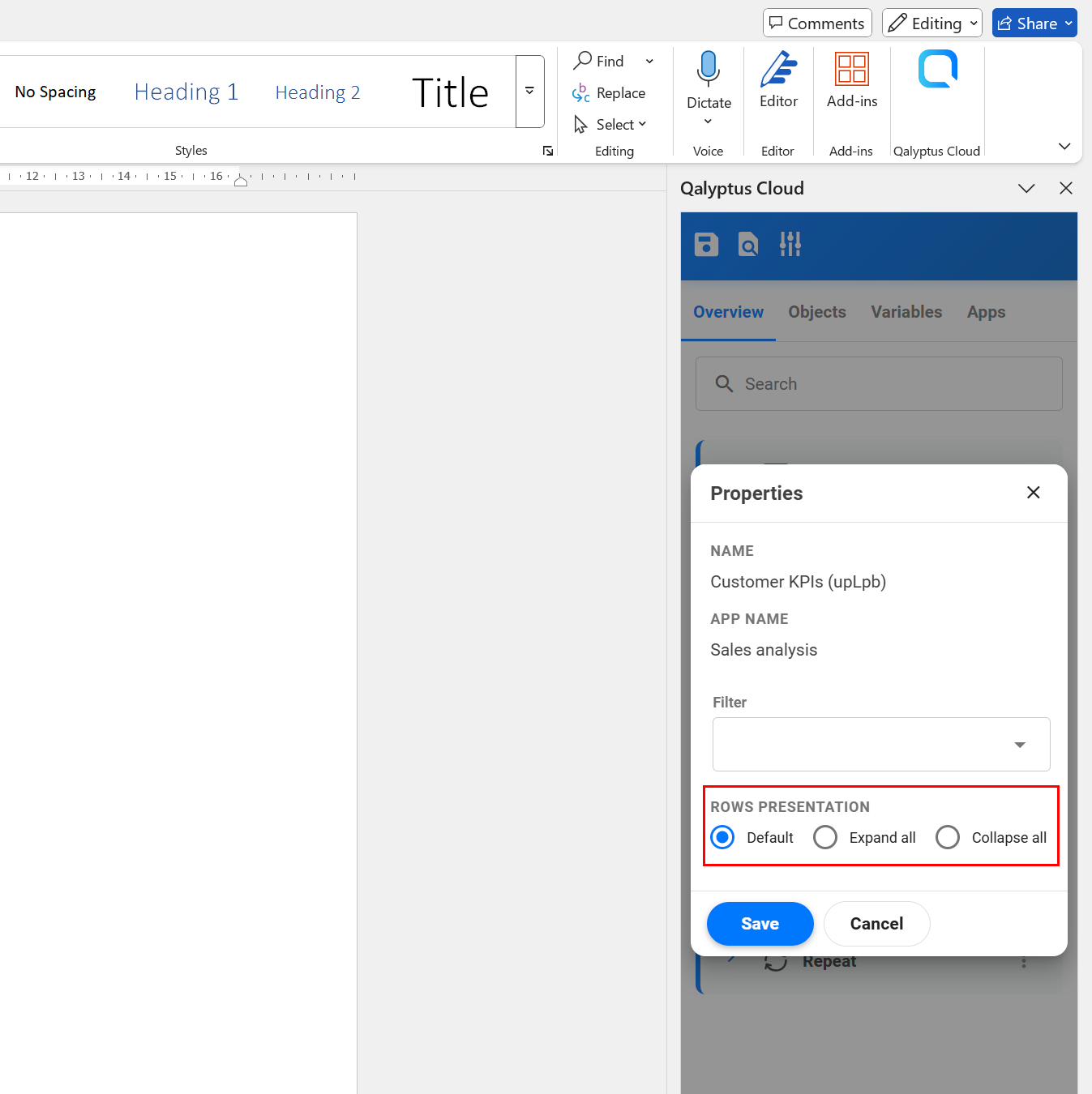Switch to the Objects tab
The height and width of the screenshot is (1094, 1092).
tap(816, 312)
